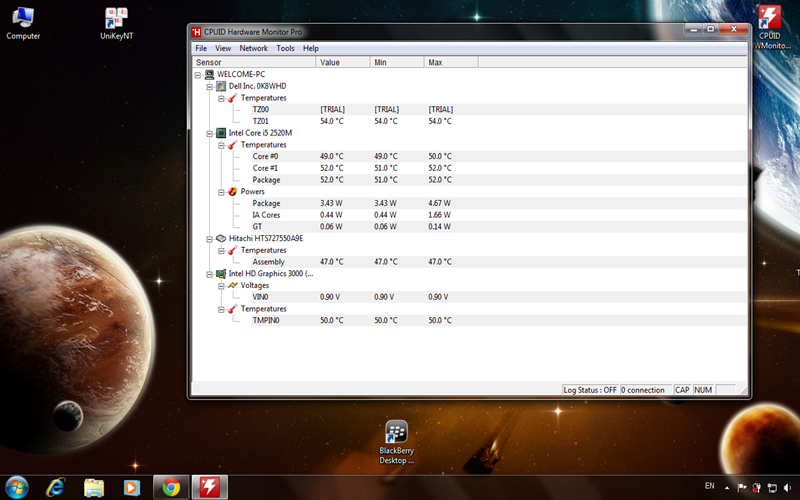Viewport: 800px width, 500px height.
Task: Open the Windows Start menu
Action: tap(16, 487)
